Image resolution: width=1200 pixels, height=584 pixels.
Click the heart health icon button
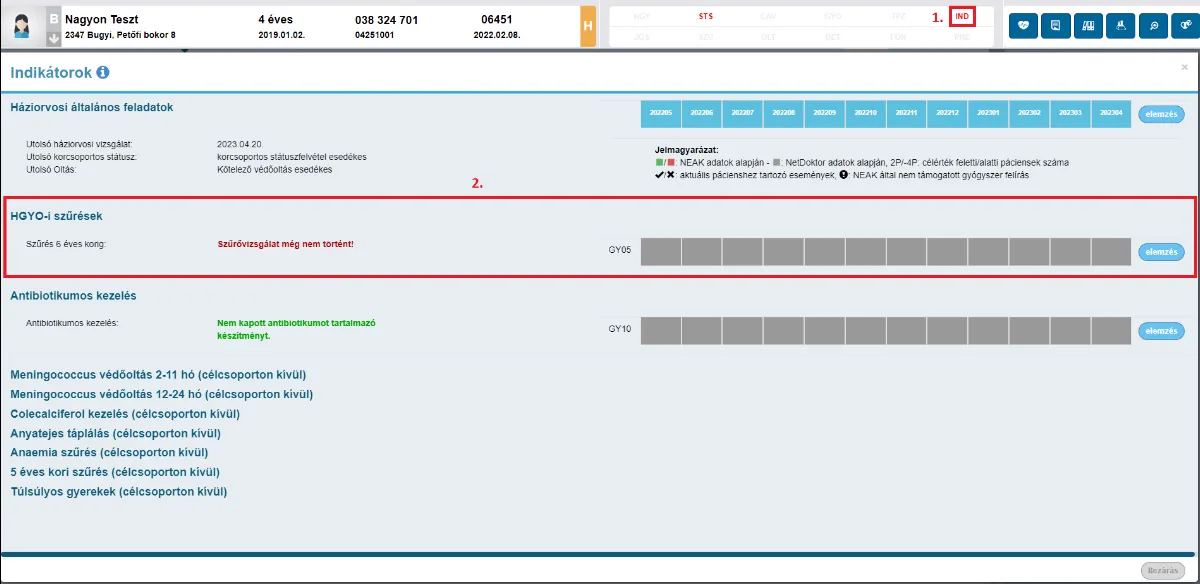click(1023, 25)
